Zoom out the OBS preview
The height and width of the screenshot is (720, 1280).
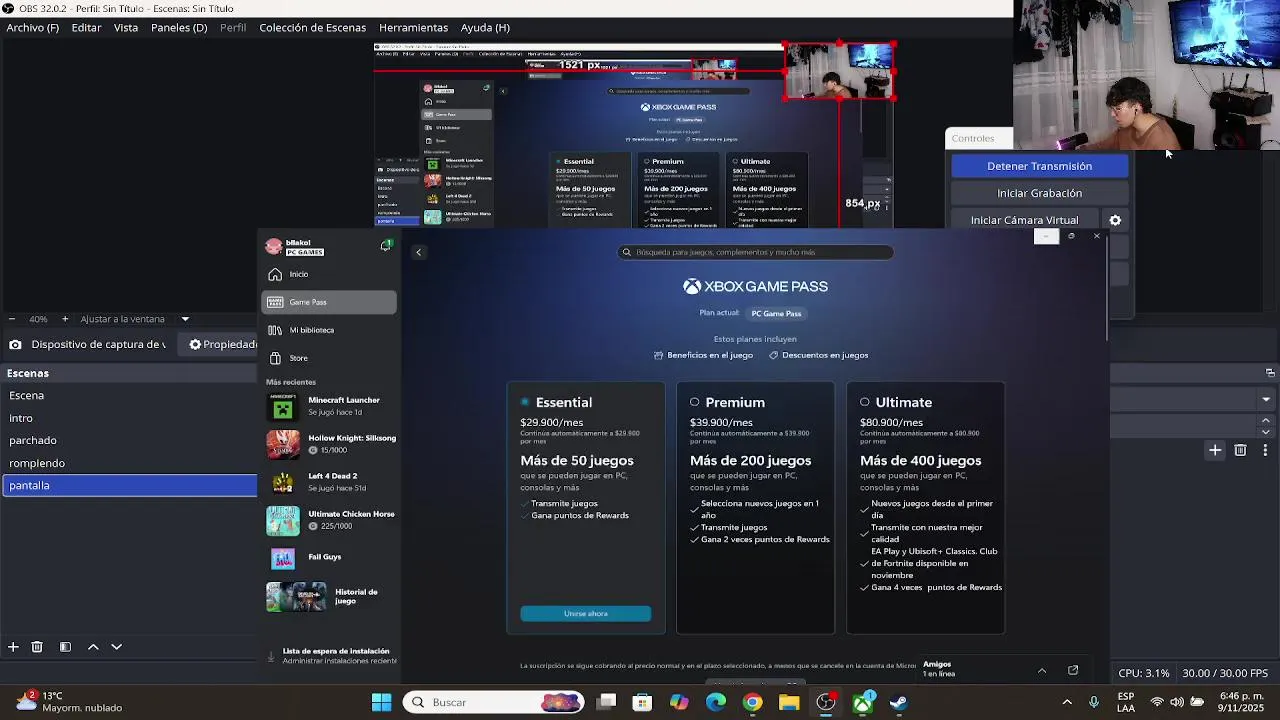click(13, 319)
